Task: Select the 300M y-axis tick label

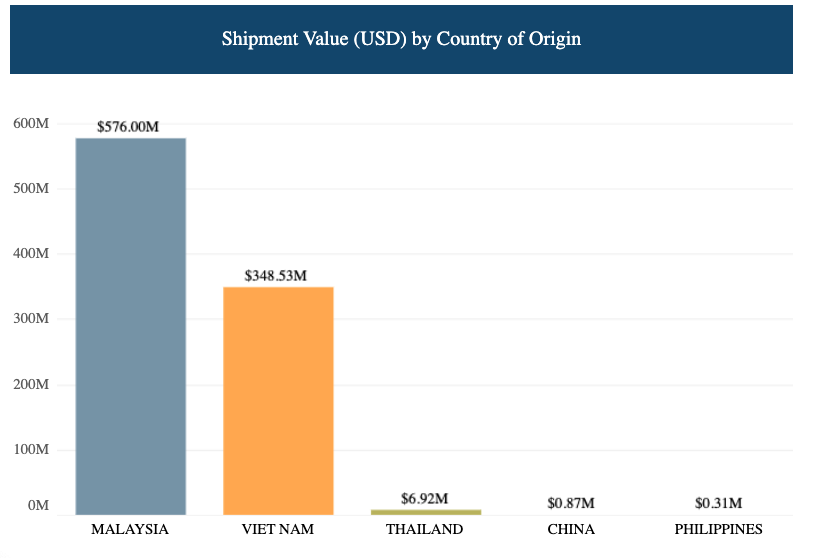Action: tap(31, 319)
